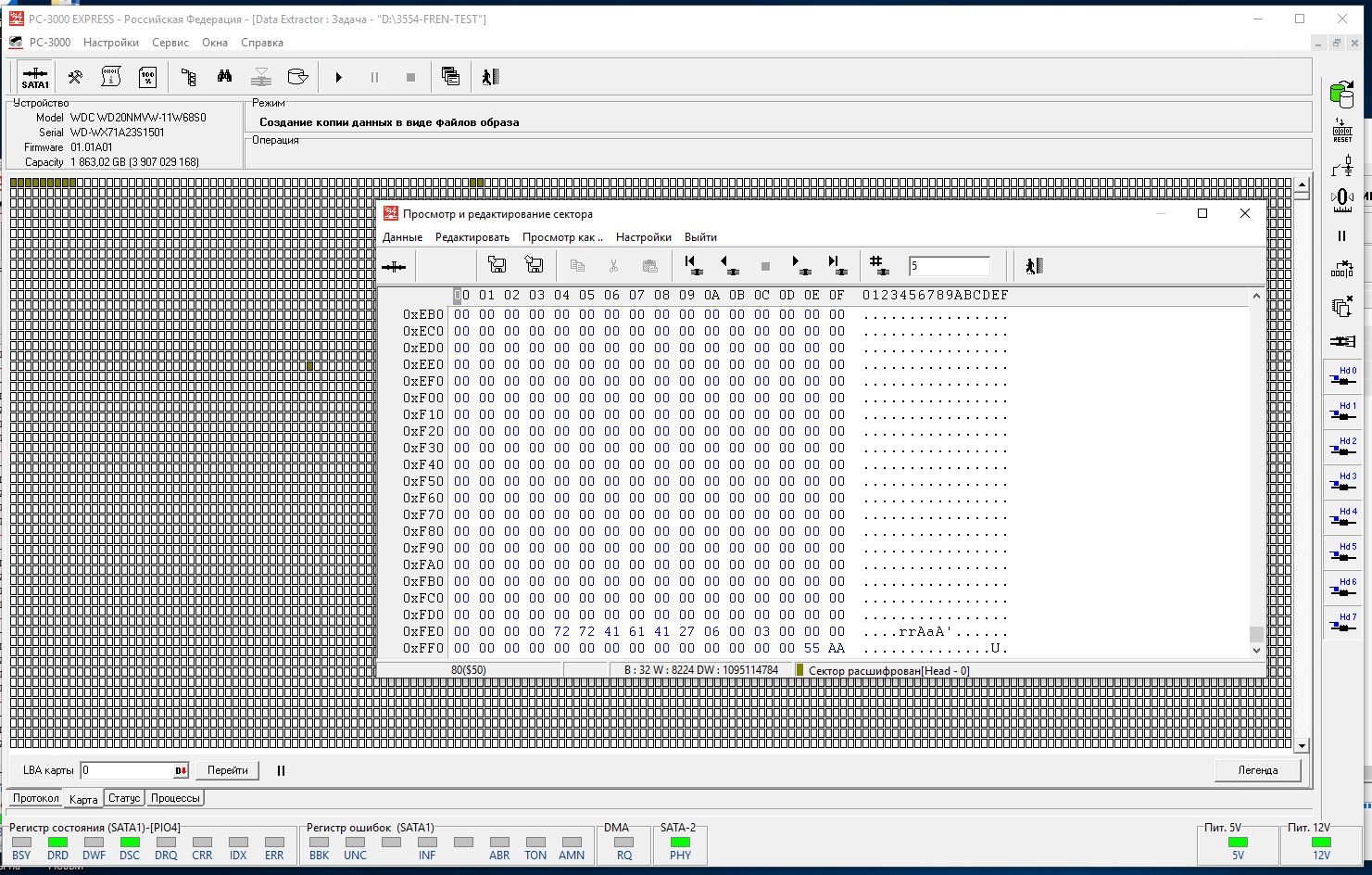Click the red arrow in LBA field
The image size is (1372, 875).
pyautogui.click(x=181, y=771)
